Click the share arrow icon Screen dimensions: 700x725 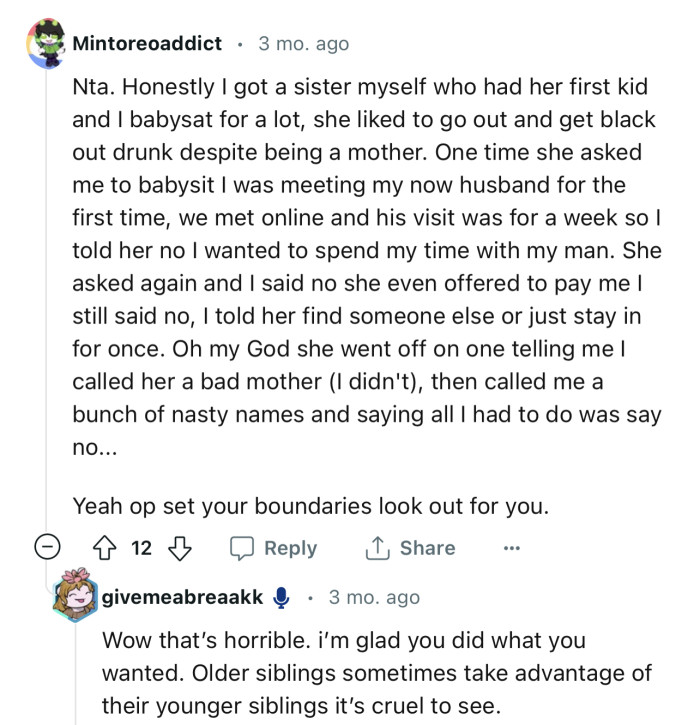click(x=378, y=548)
